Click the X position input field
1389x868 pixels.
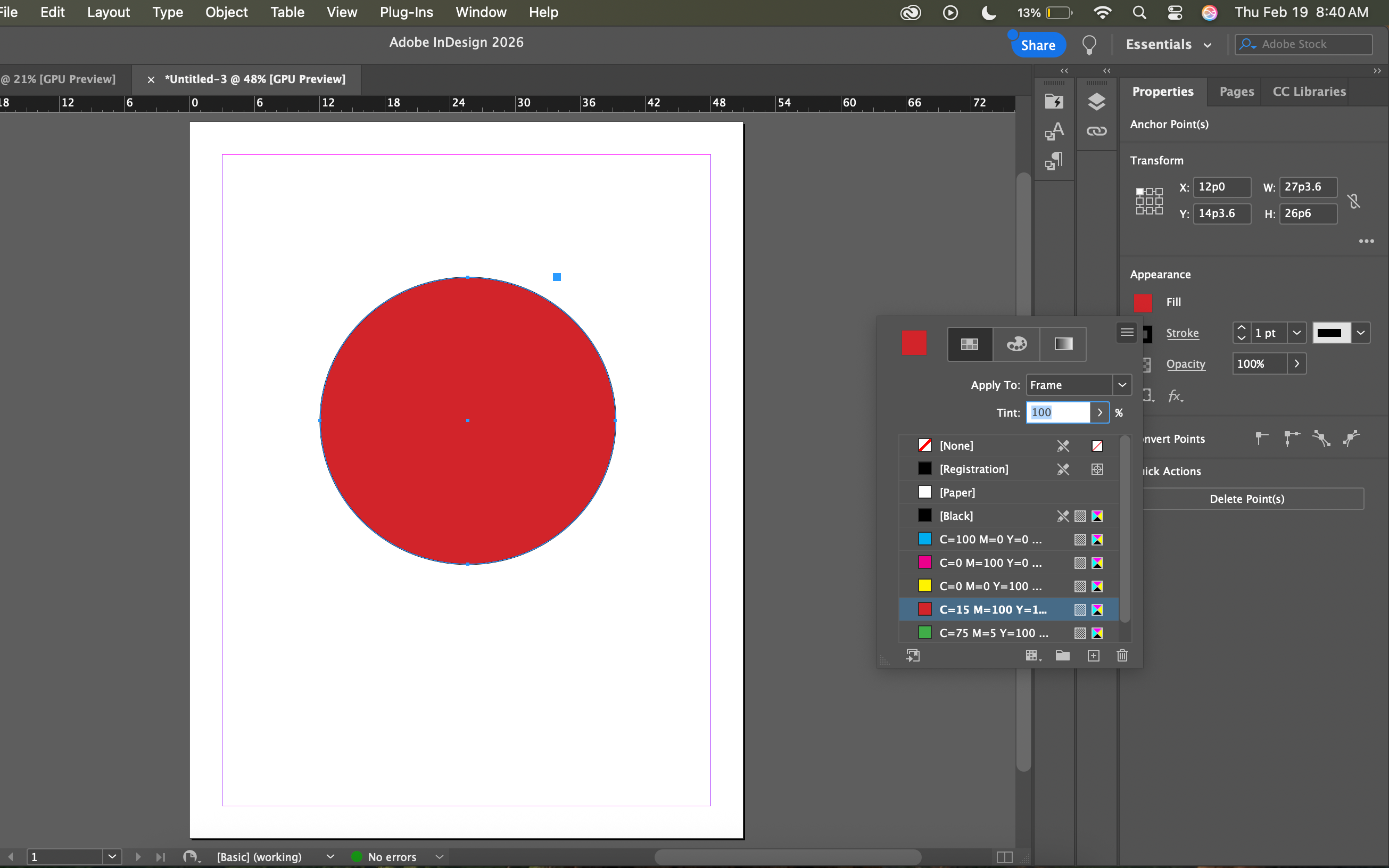point(1221,187)
